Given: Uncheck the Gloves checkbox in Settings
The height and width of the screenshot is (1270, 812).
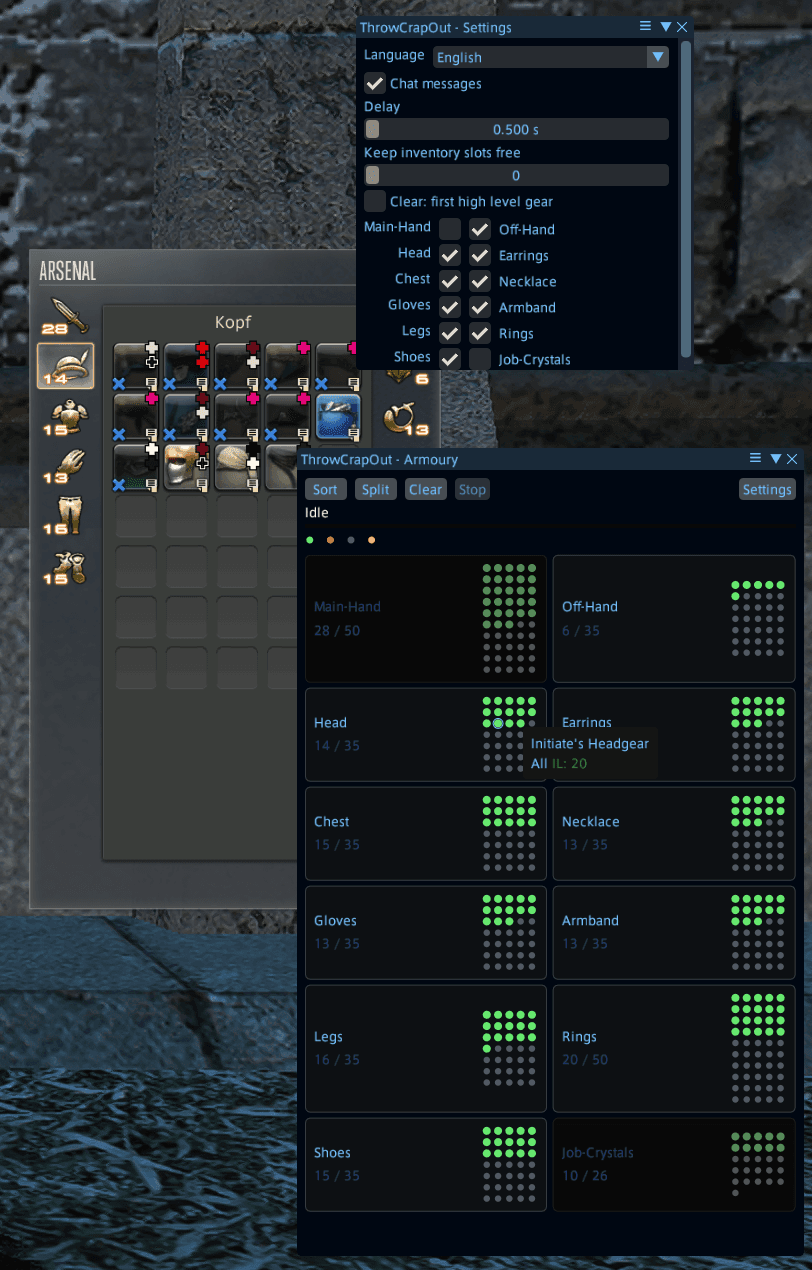Looking at the screenshot, I should (450, 307).
